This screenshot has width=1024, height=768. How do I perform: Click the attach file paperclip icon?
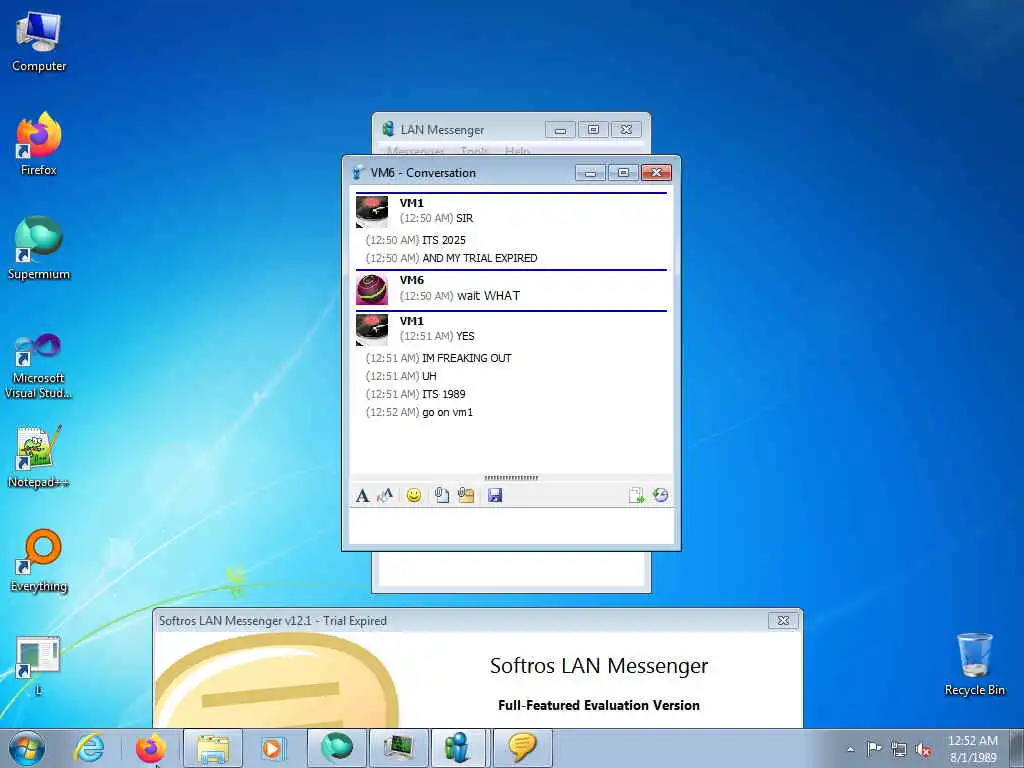pos(441,496)
